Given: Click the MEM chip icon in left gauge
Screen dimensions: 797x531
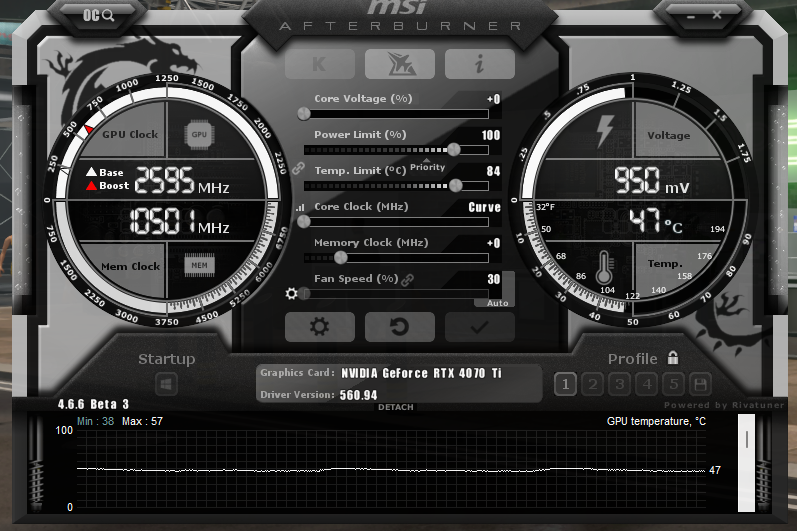Looking at the screenshot, I should click(199, 265).
